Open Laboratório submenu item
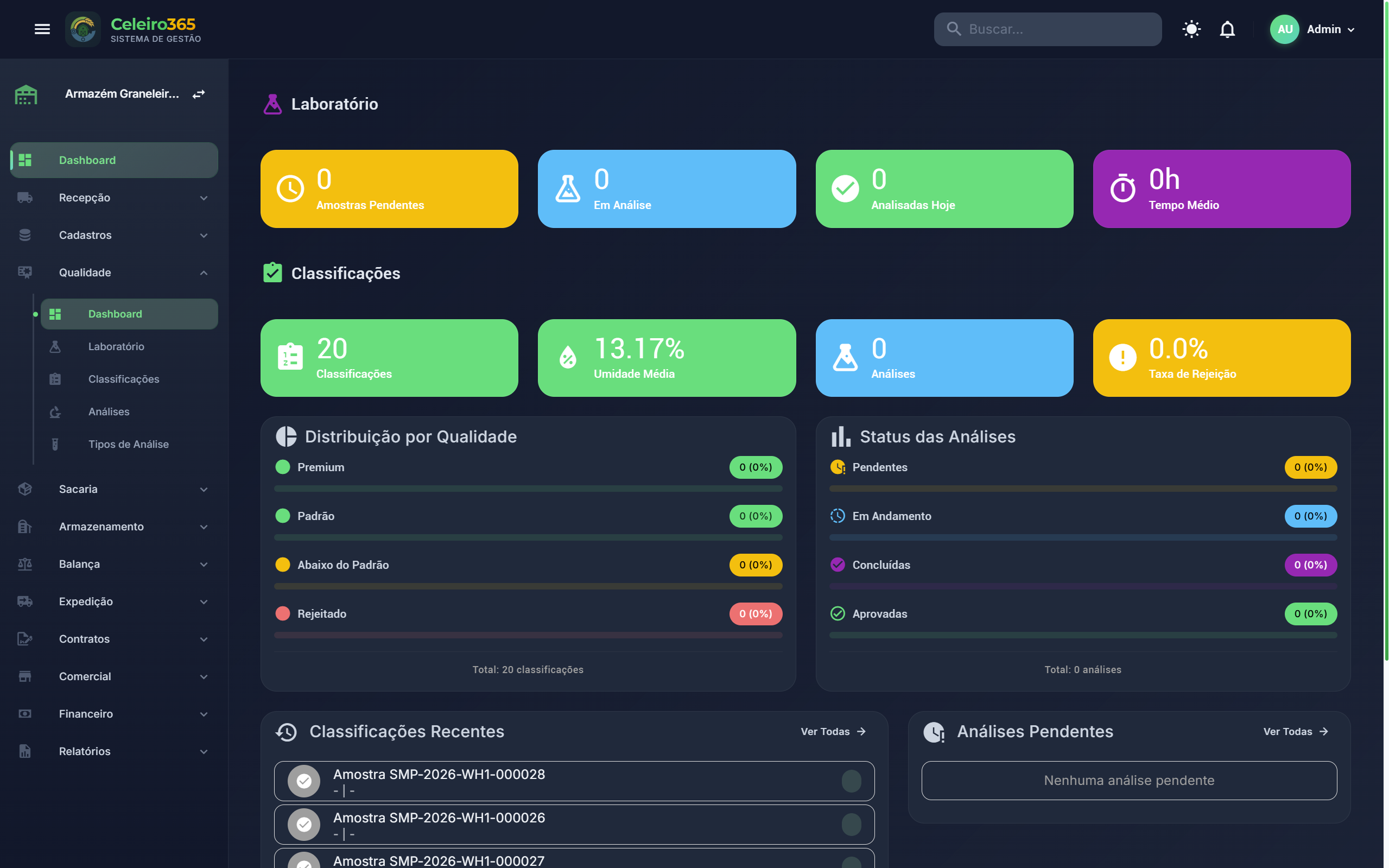Image resolution: width=1389 pixels, height=868 pixels. click(117, 347)
